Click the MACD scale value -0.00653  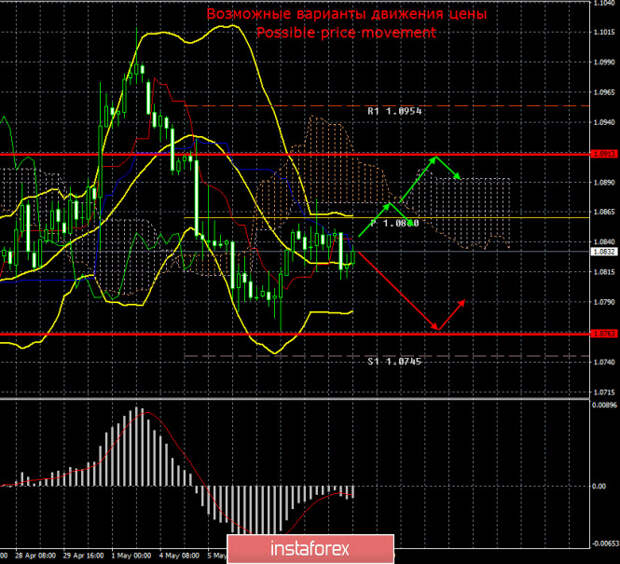coord(605,544)
